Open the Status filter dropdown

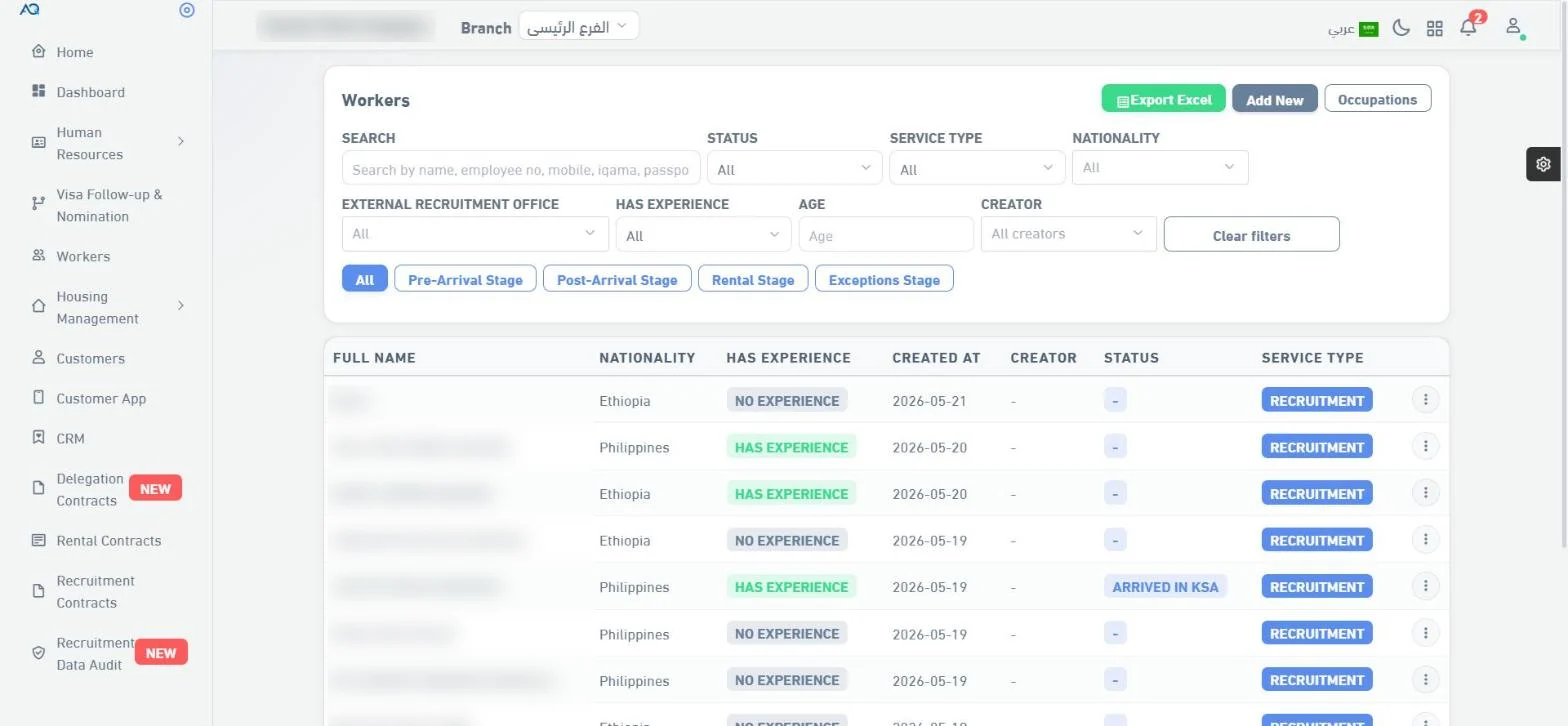(795, 169)
